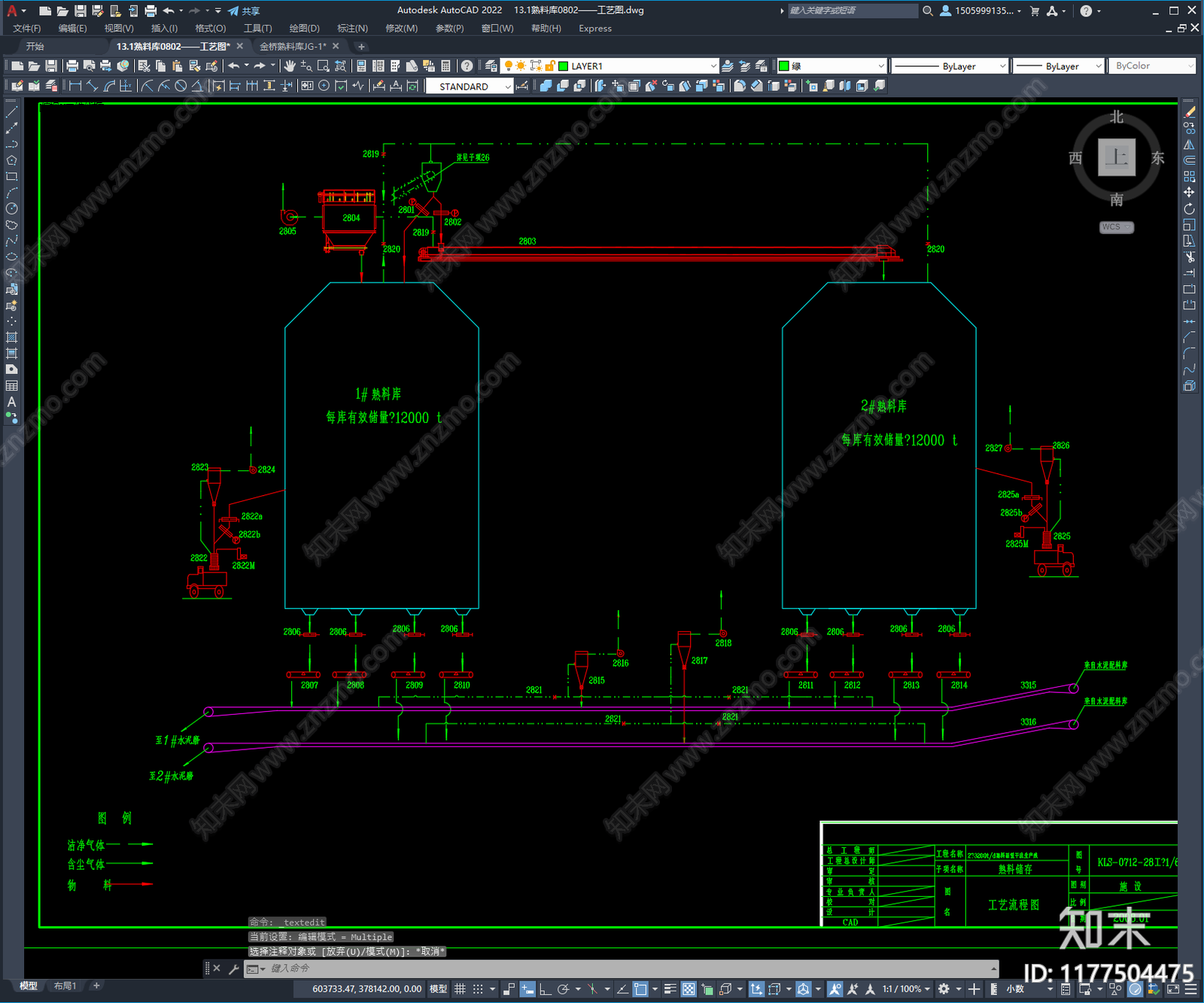Select the Line tool in left toolbar
The image size is (1204, 1003).
[11, 112]
